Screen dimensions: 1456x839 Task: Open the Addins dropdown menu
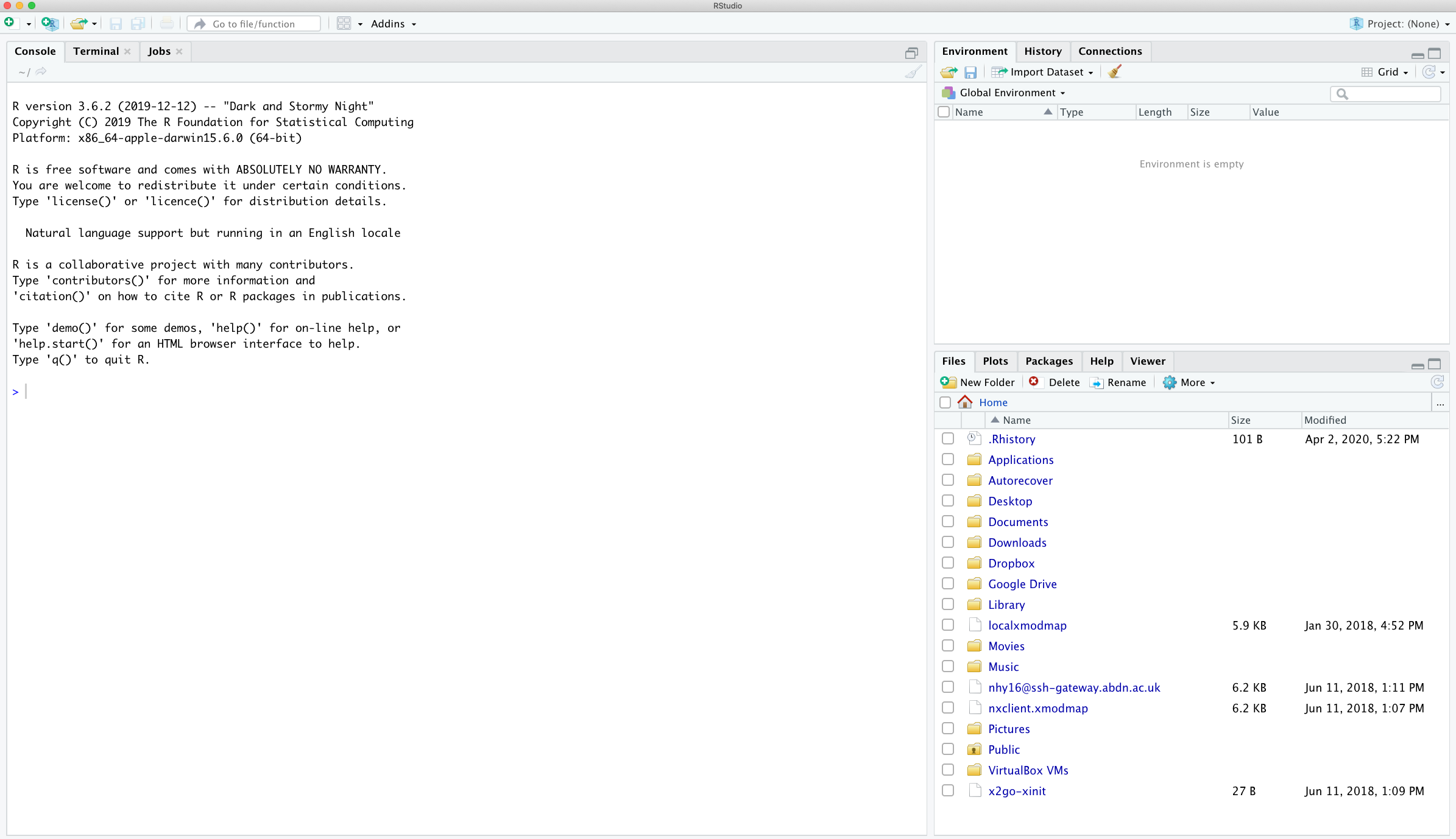click(x=394, y=24)
